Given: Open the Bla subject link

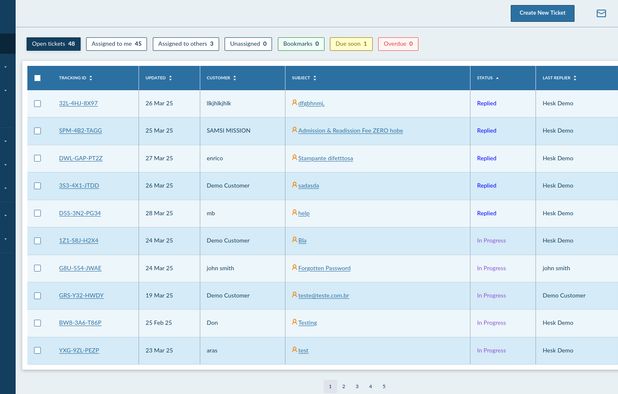Looking at the screenshot, I should pos(302,241).
